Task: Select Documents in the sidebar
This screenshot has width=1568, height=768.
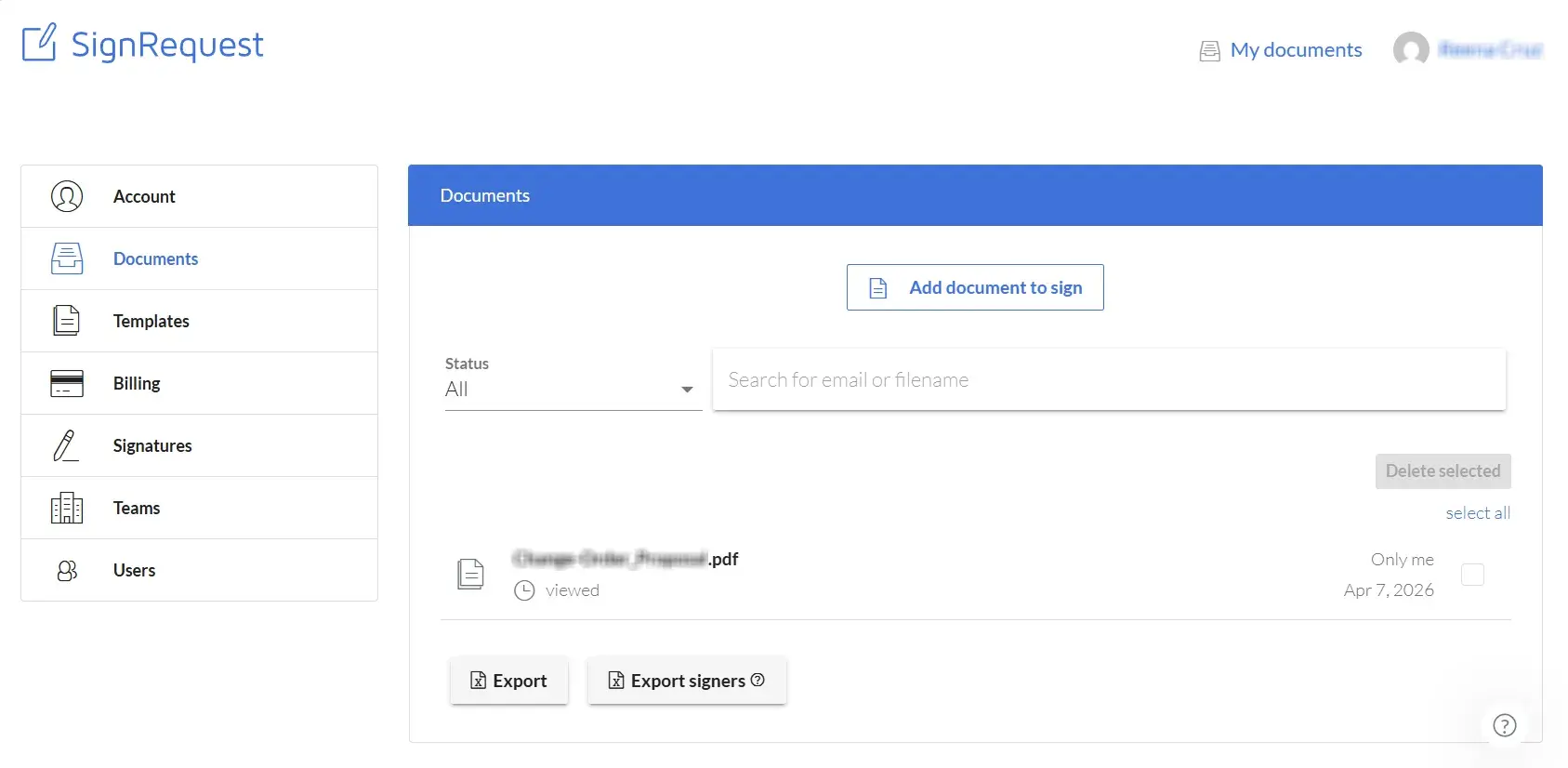Action: [199, 258]
